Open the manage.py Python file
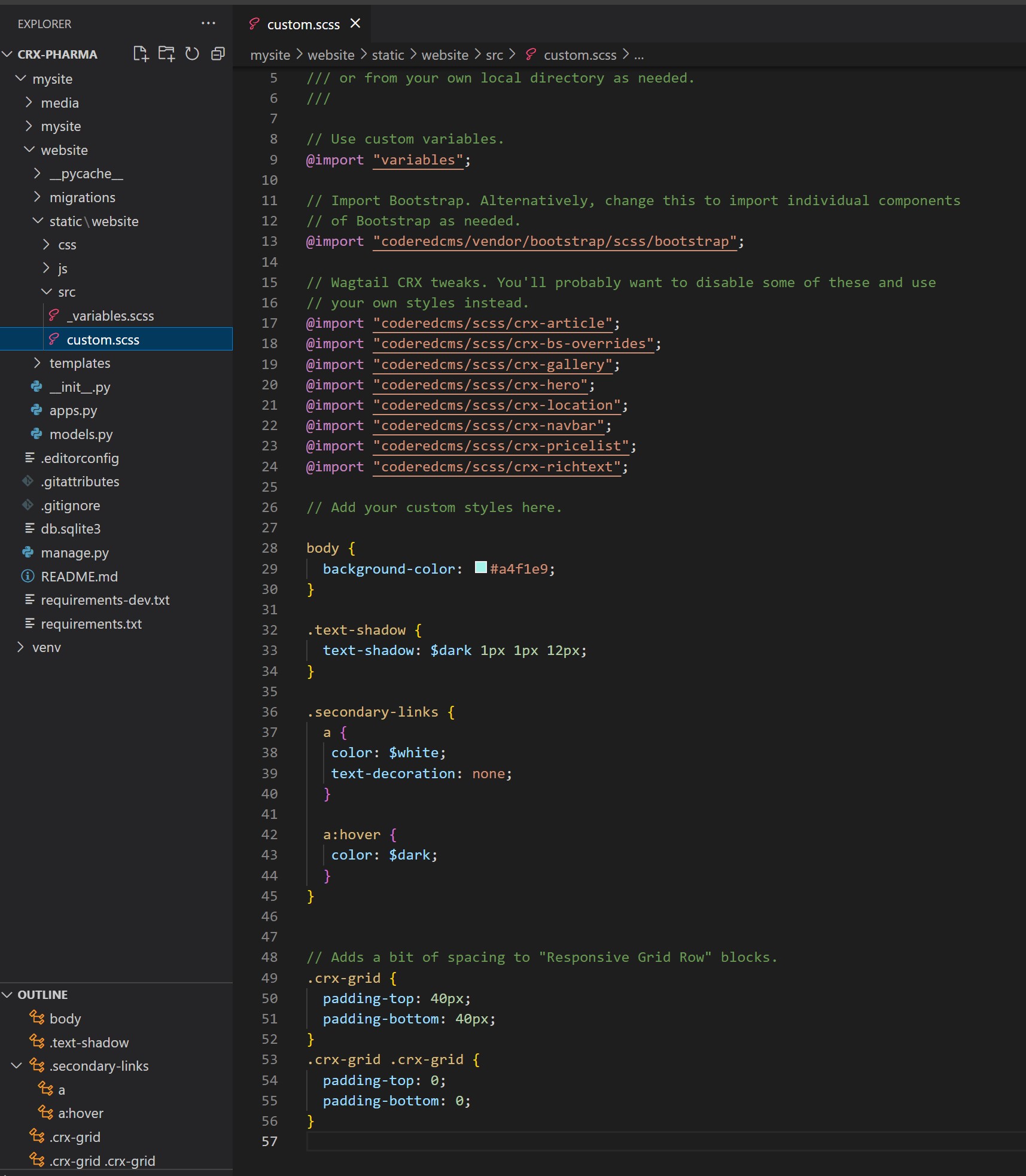Screen dimensions: 1026x1176 pos(74,553)
